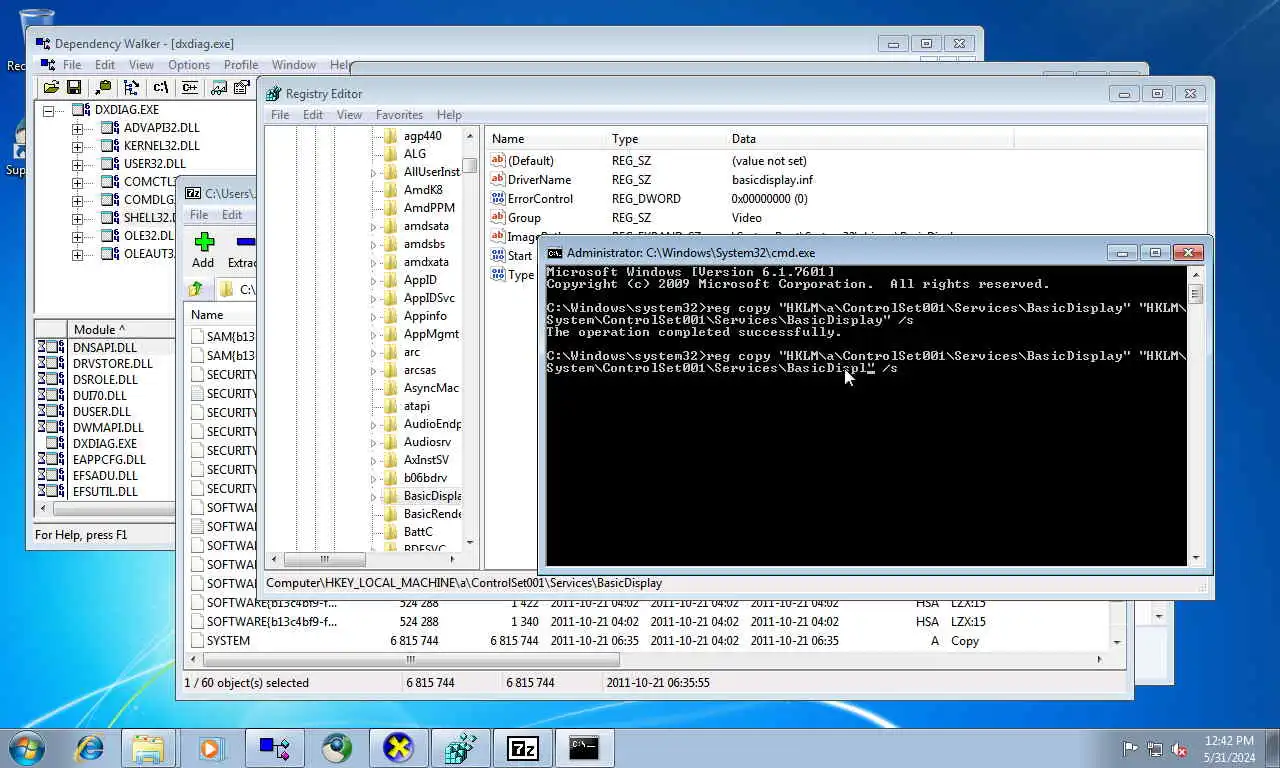1280x768 pixels.
Task: Click the registry tree horizontal scrollbar thumb
Action: point(325,560)
